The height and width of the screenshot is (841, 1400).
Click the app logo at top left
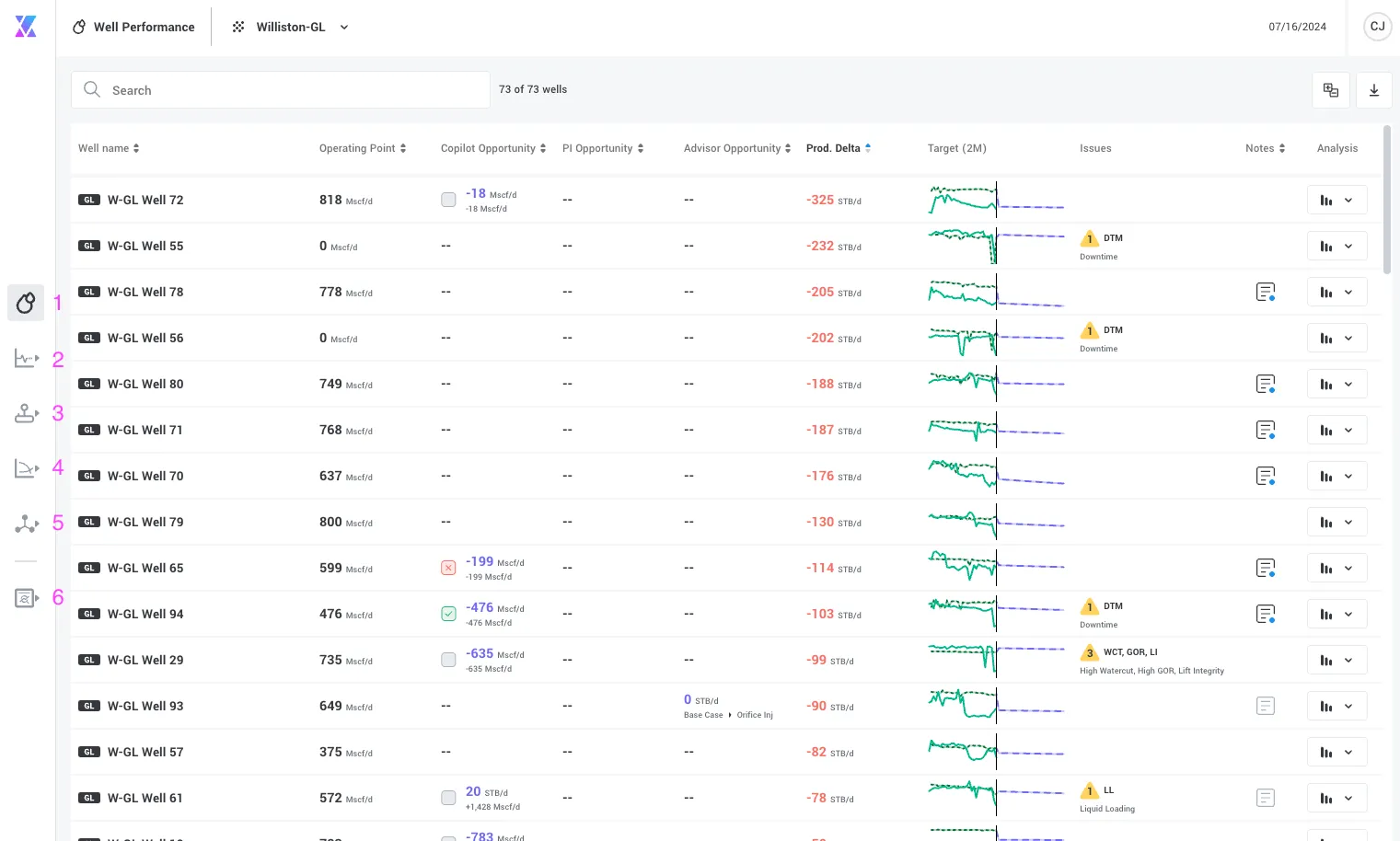(26, 27)
